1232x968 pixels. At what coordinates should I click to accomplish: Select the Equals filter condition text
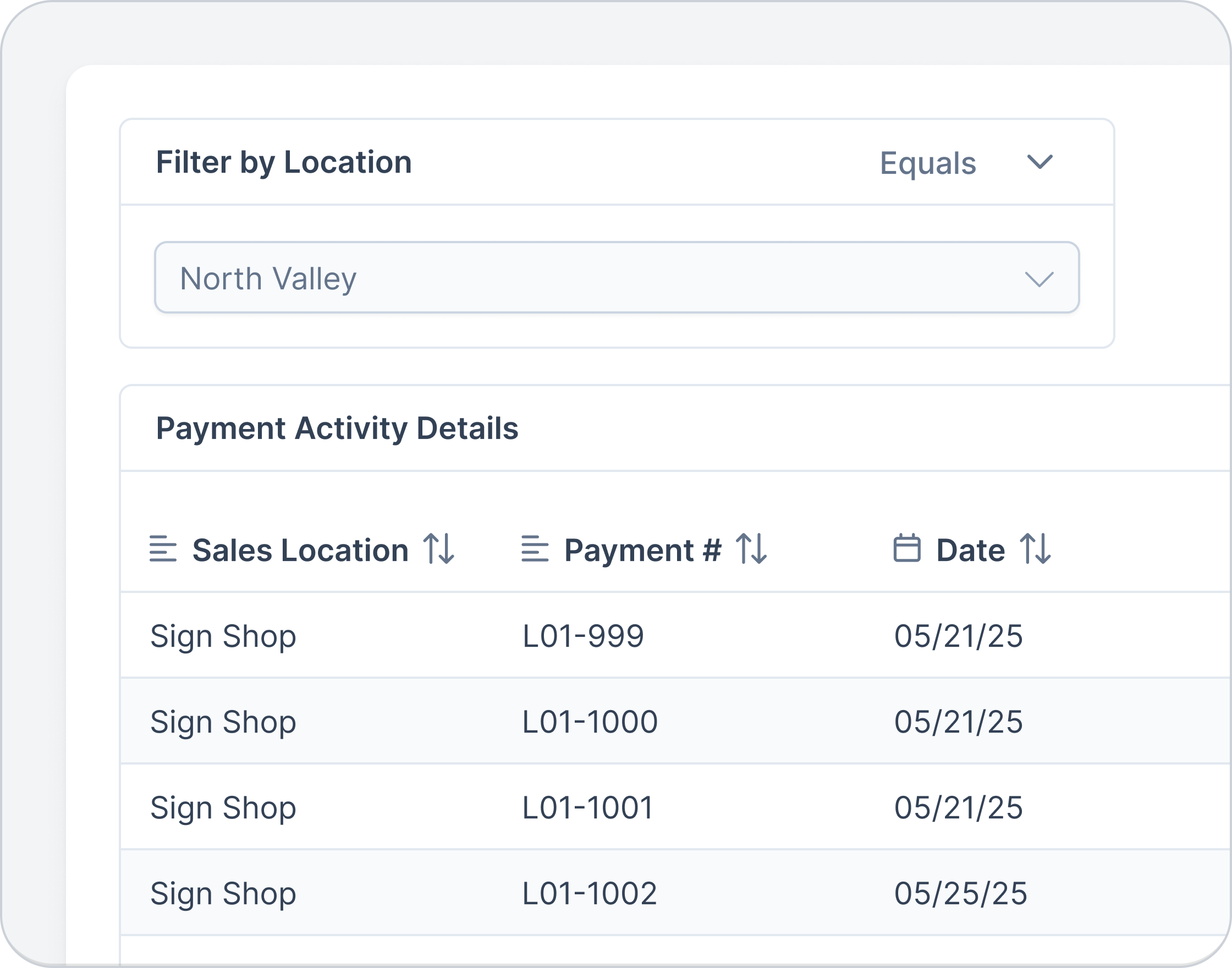[x=928, y=163]
